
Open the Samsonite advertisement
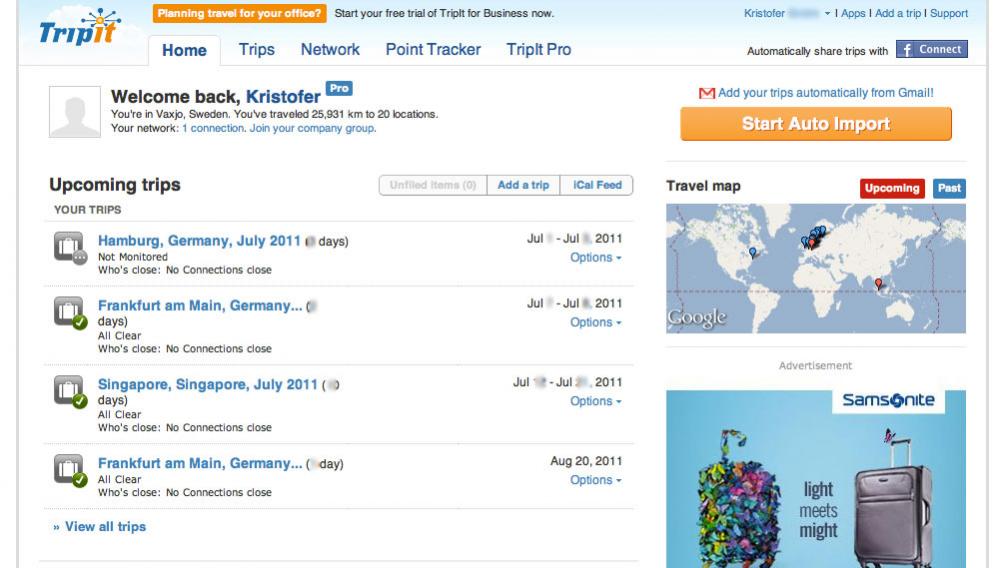tap(815, 478)
